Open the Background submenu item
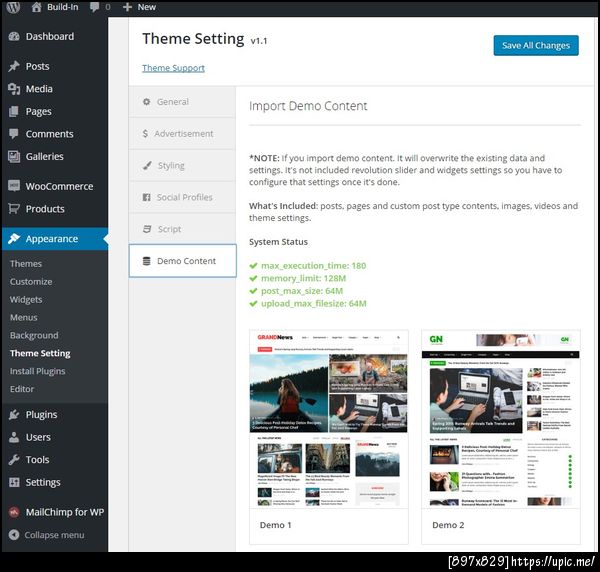Screen dimensions: 600x572 (x=34, y=336)
